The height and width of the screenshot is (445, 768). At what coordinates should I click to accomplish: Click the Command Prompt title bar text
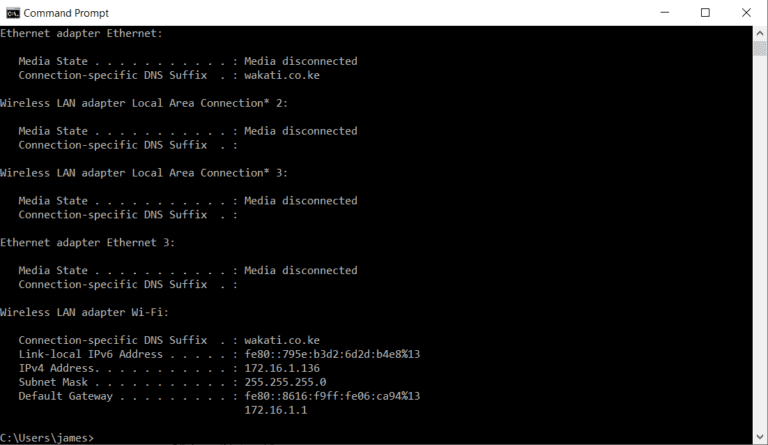[x=66, y=13]
